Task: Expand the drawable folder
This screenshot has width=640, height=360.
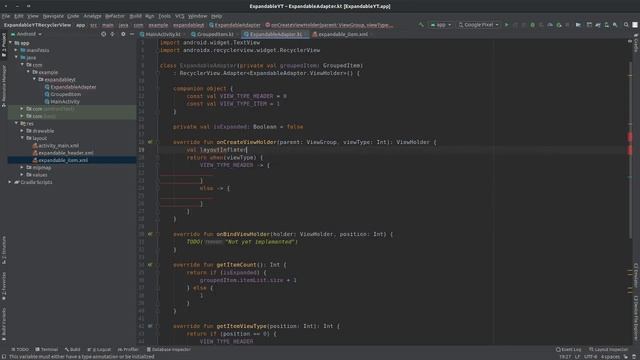Action: (x=22, y=131)
